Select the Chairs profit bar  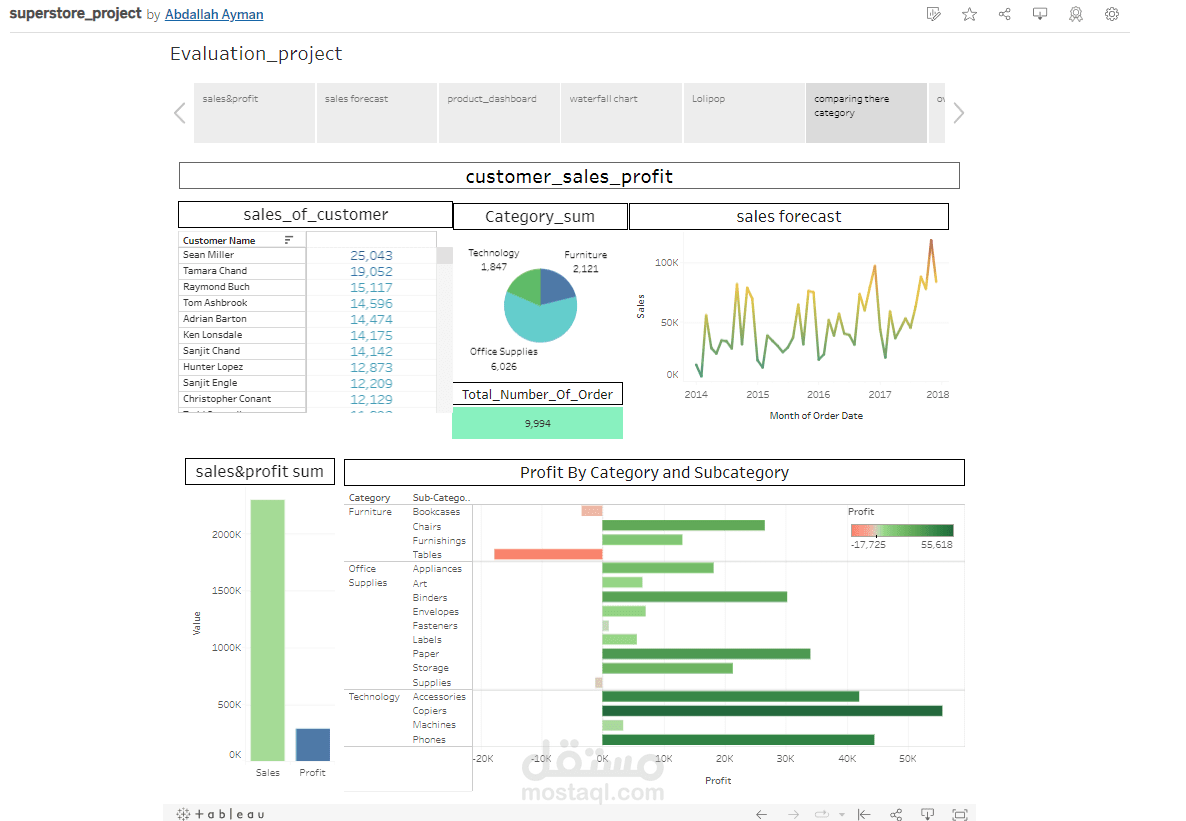(684, 525)
